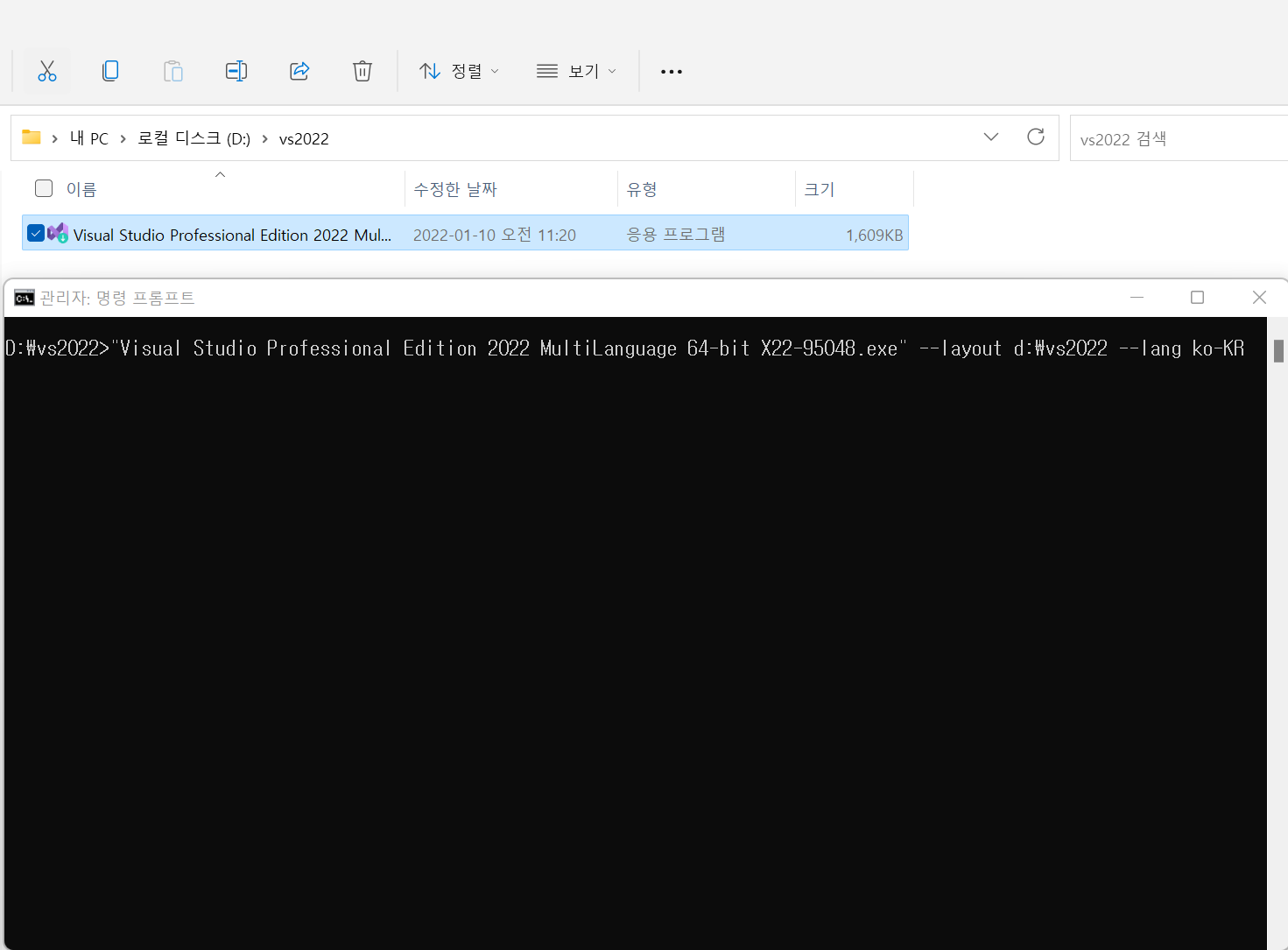Viewport: 1288px width, 950px height.
Task: Click the Rename icon in toolbar
Action: (x=236, y=71)
